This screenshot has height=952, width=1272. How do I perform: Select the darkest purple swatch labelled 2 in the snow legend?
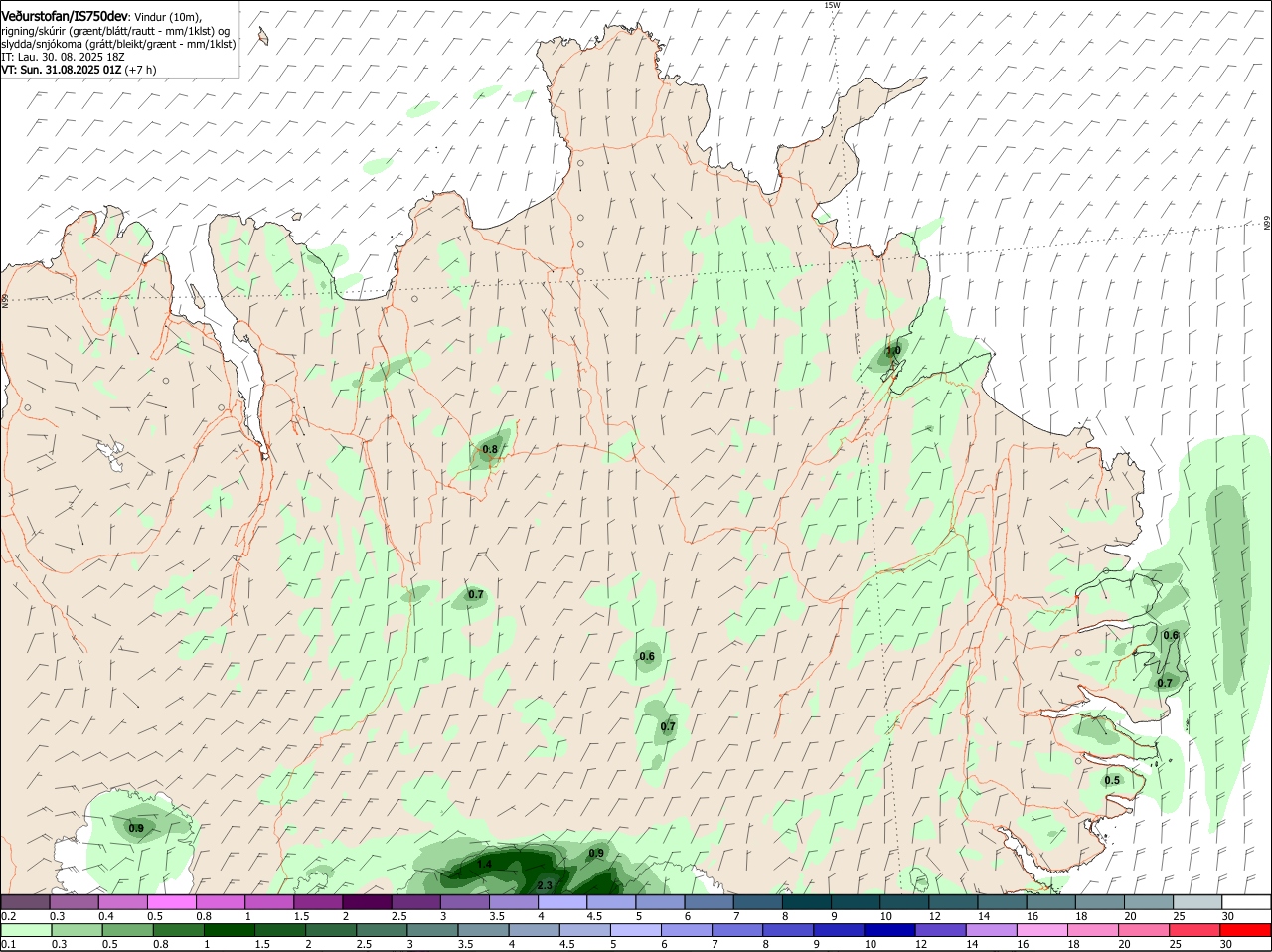(368, 902)
